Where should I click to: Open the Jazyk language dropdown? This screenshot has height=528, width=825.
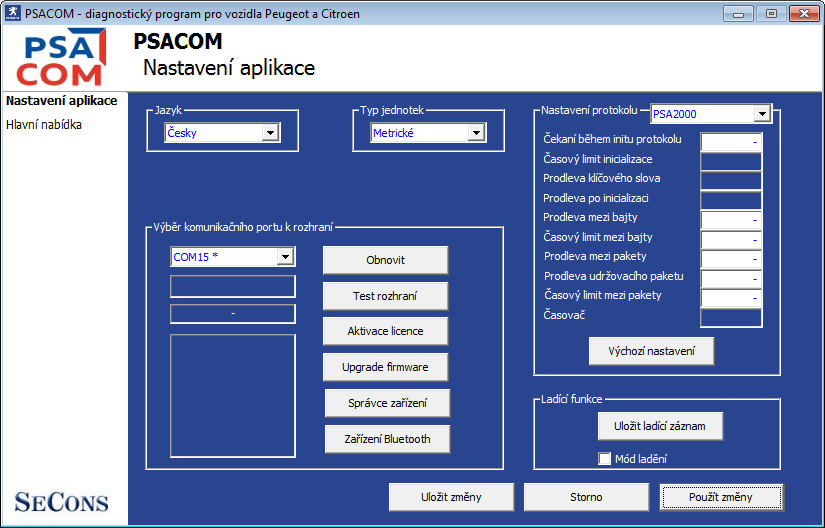tap(269, 133)
